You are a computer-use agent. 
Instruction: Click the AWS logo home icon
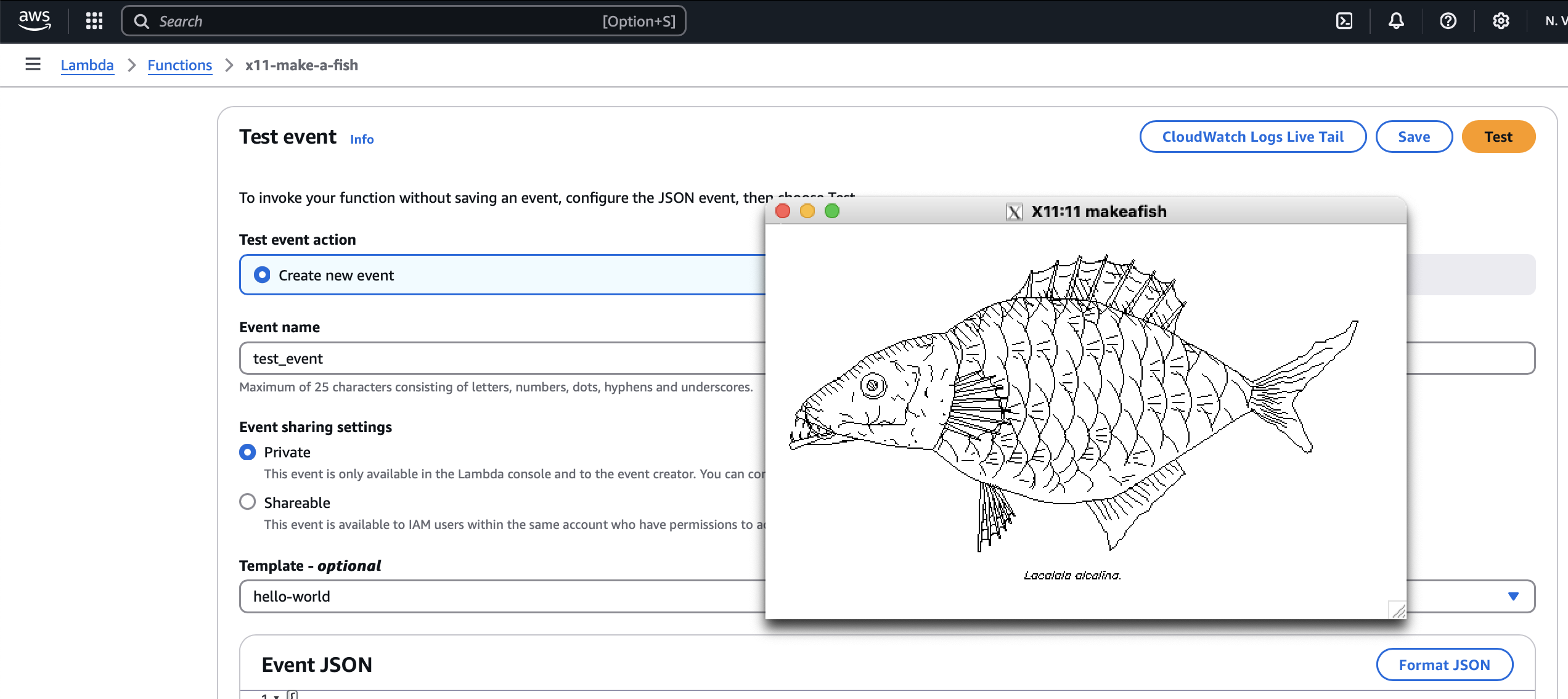click(x=35, y=21)
